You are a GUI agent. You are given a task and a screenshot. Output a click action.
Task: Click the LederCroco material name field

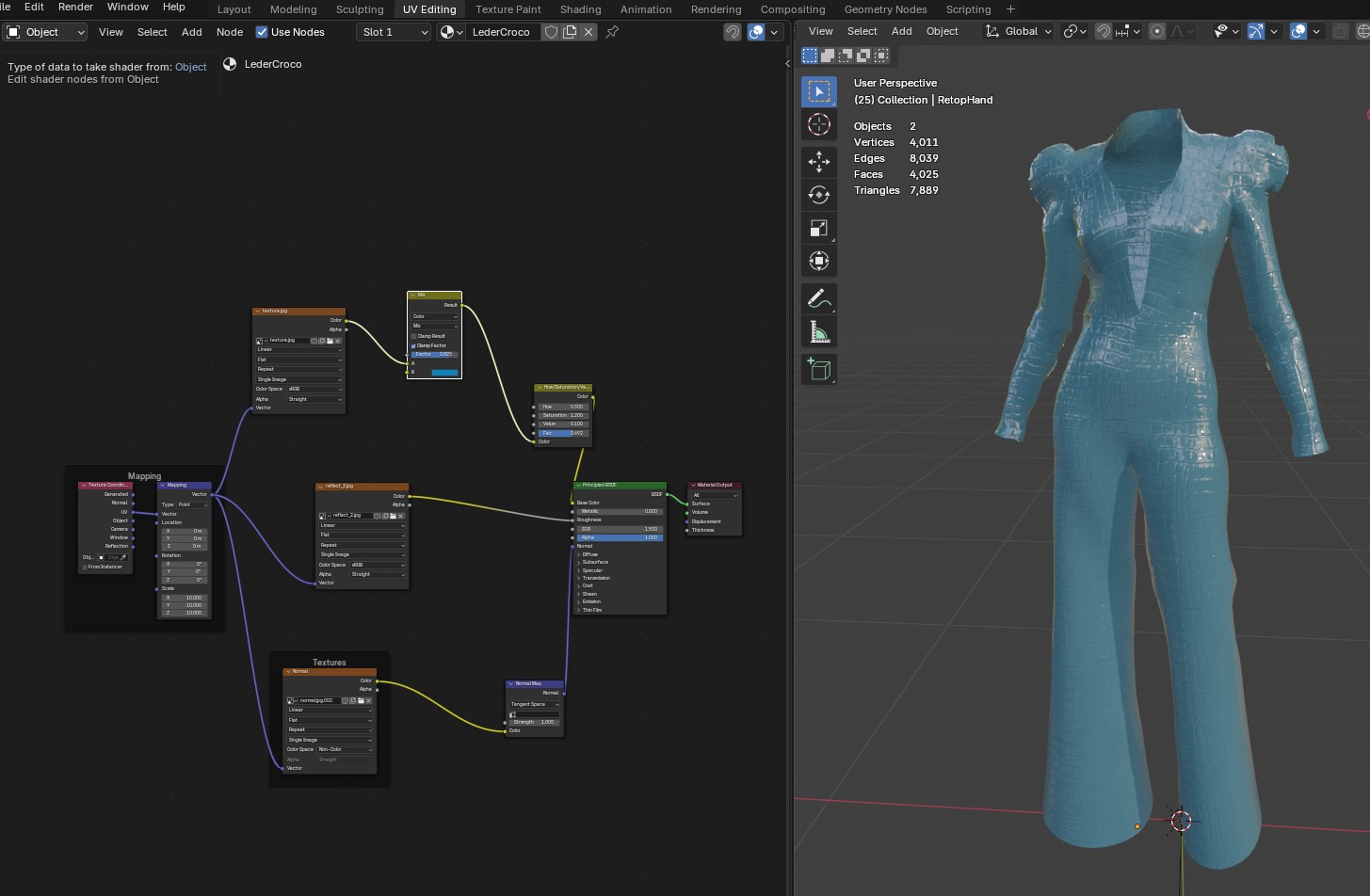502,32
